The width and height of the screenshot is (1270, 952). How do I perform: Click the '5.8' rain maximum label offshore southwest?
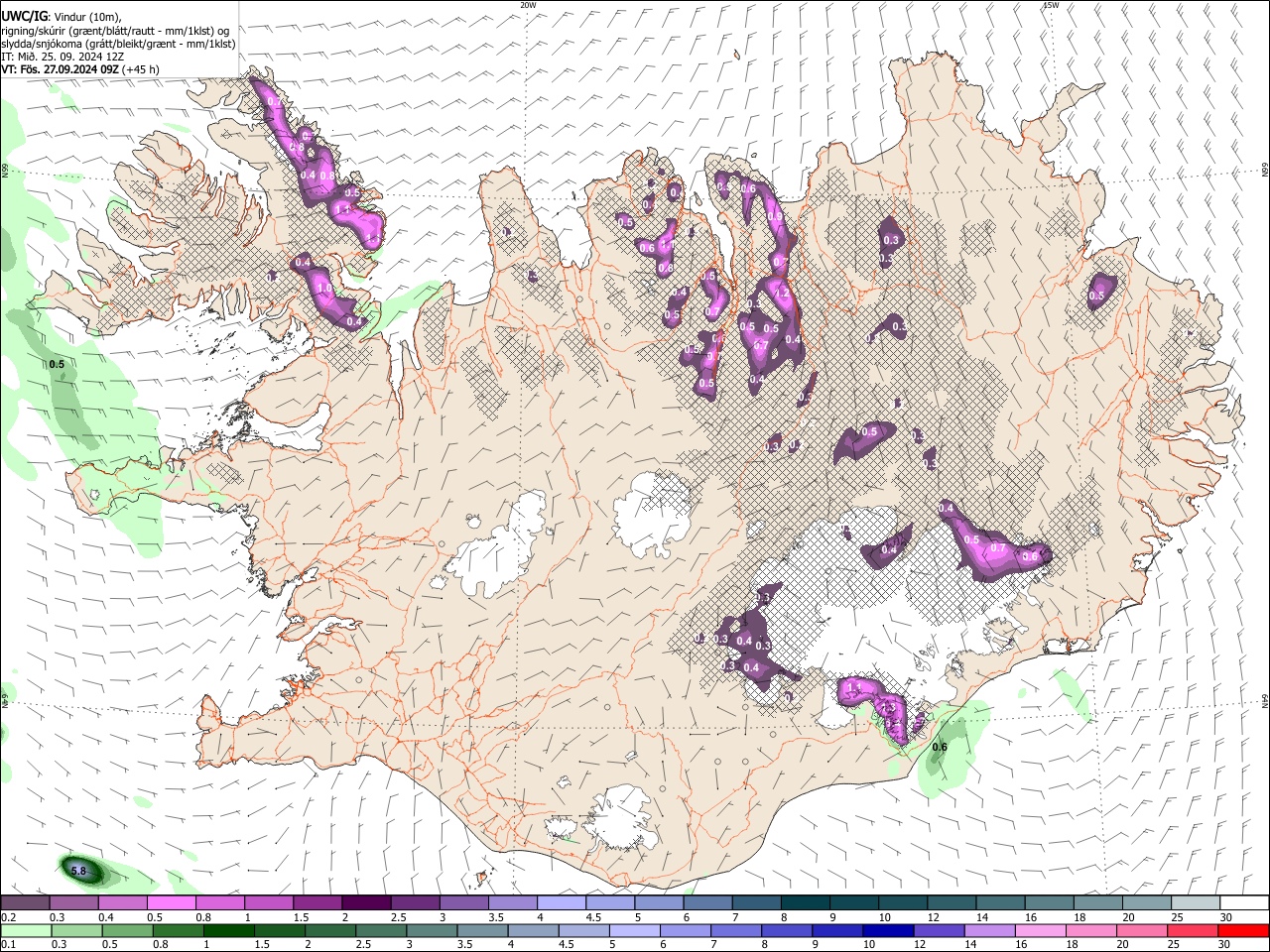(79, 871)
